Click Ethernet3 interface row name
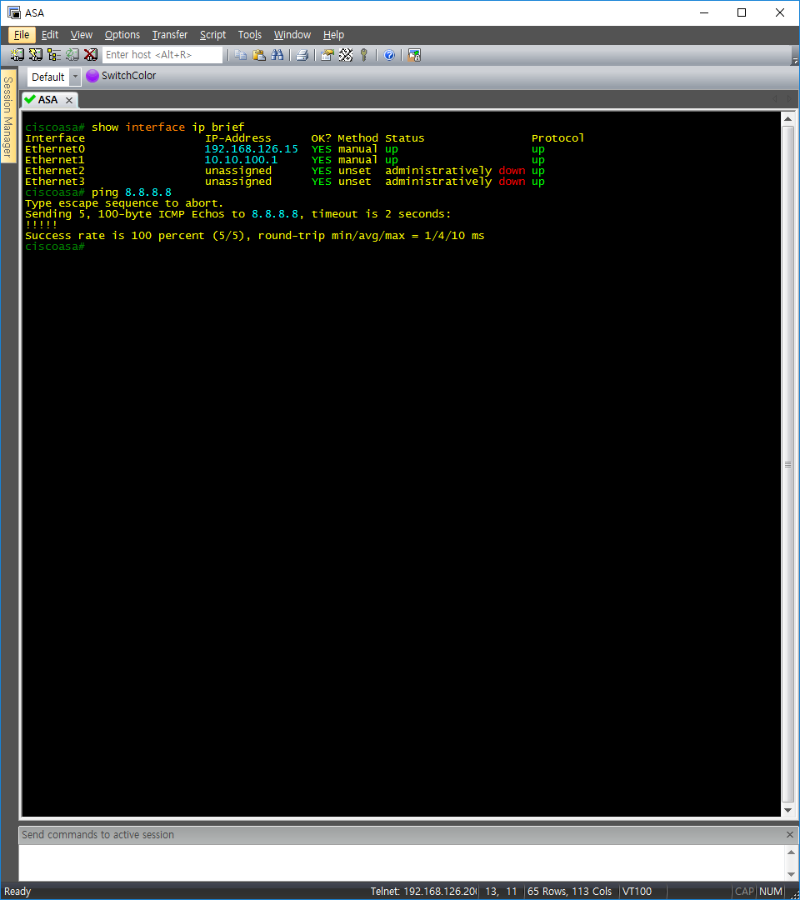 click(x=55, y=182)
